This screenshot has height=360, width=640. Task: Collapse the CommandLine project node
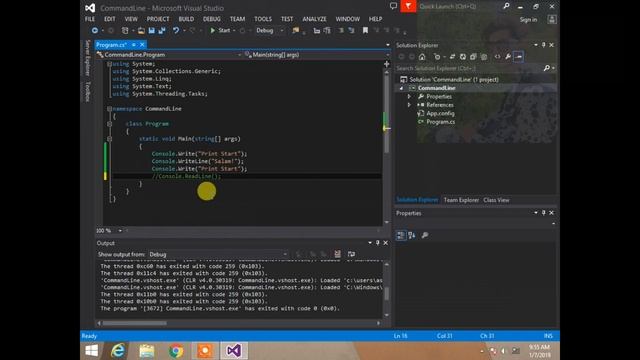tap(401, 88)
